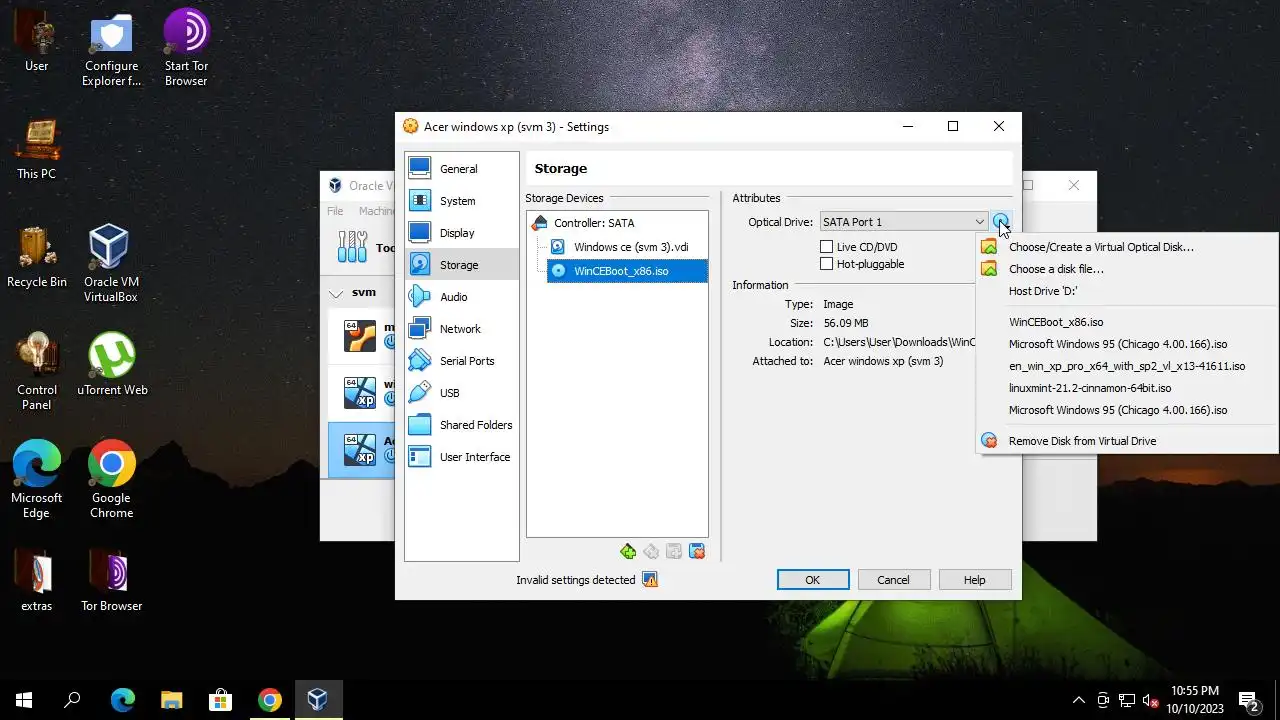Viewport: 1280px width, 720px height.
Task: Click the OK button
Action: 813,580
